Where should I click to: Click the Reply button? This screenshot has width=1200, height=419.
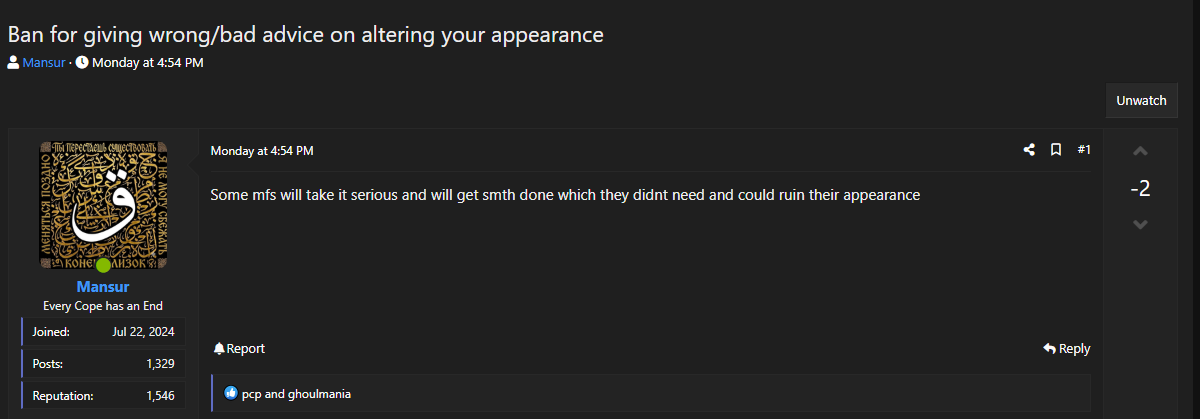coord(1067,349)
